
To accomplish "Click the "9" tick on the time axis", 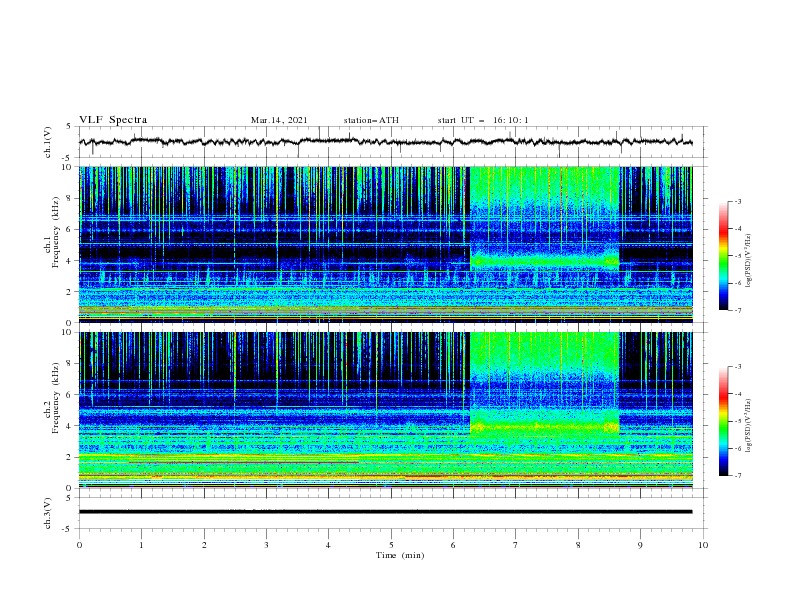I will (640, 545).
